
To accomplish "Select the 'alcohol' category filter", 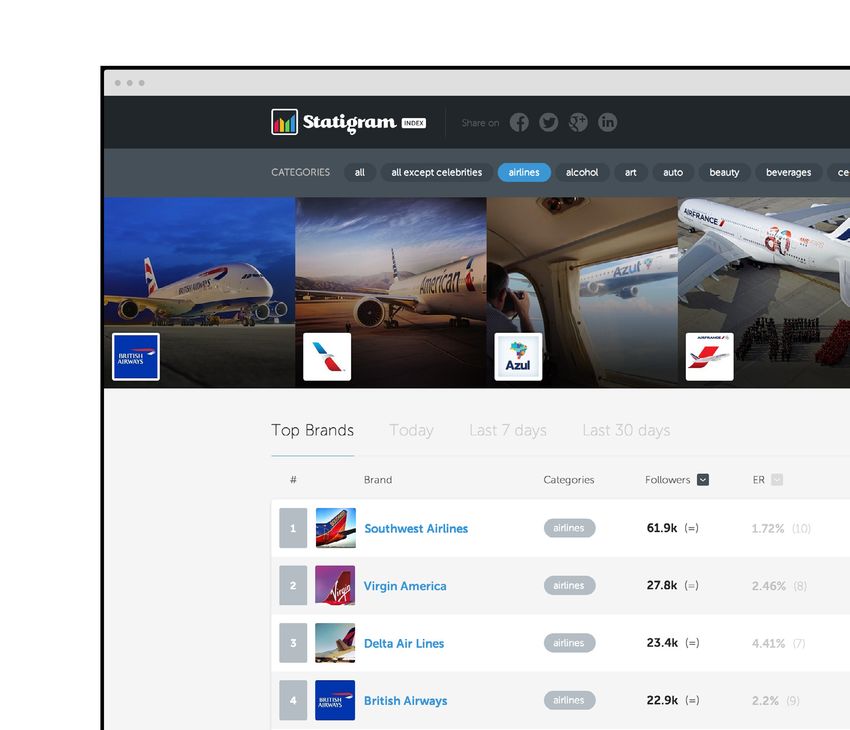I will pos(582,172).
